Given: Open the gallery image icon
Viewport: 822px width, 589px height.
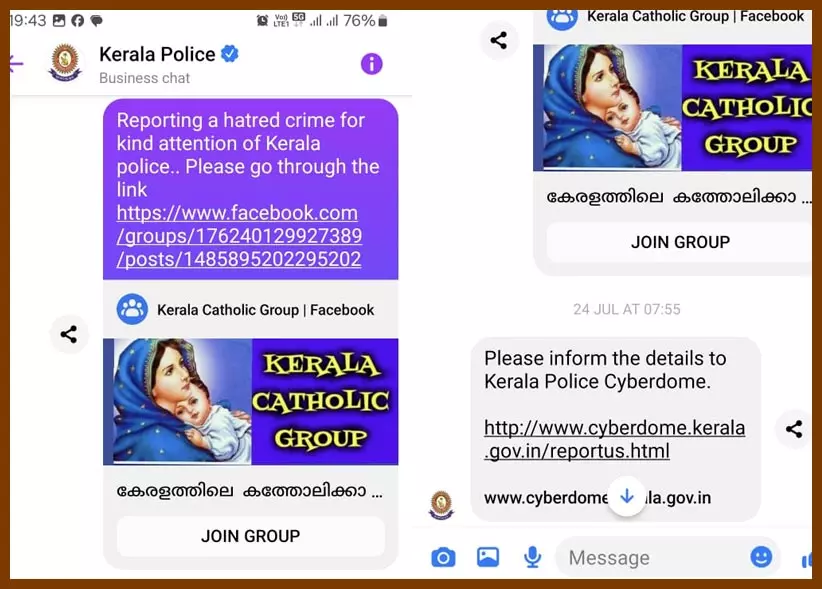Looking at the screenshot, I should point(488,557).
